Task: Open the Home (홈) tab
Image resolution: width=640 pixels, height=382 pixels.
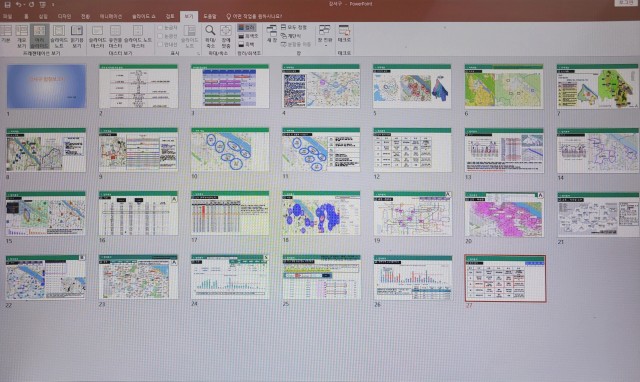Action: [x=26, y=16]
